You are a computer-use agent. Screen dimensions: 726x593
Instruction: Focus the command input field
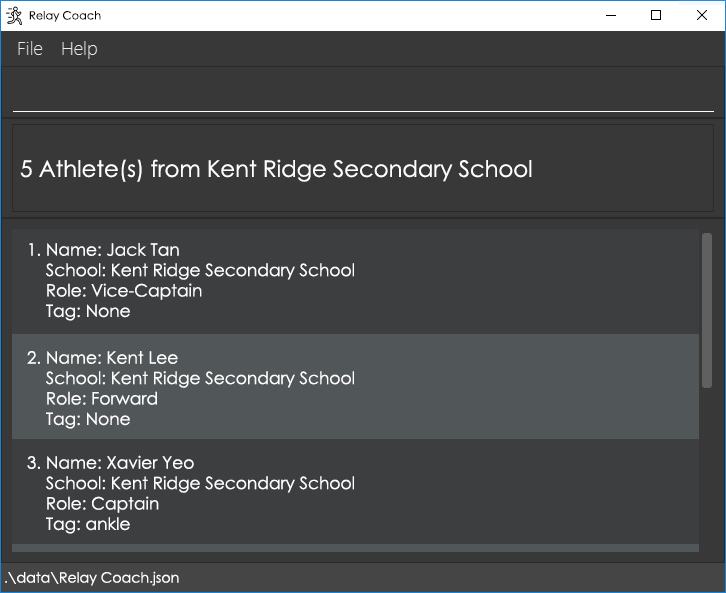tap(362, 95)
